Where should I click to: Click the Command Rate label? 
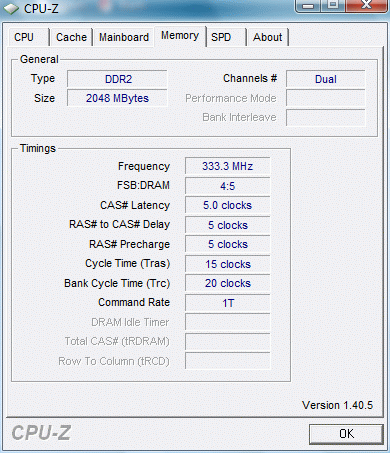[x=134, y=302]
